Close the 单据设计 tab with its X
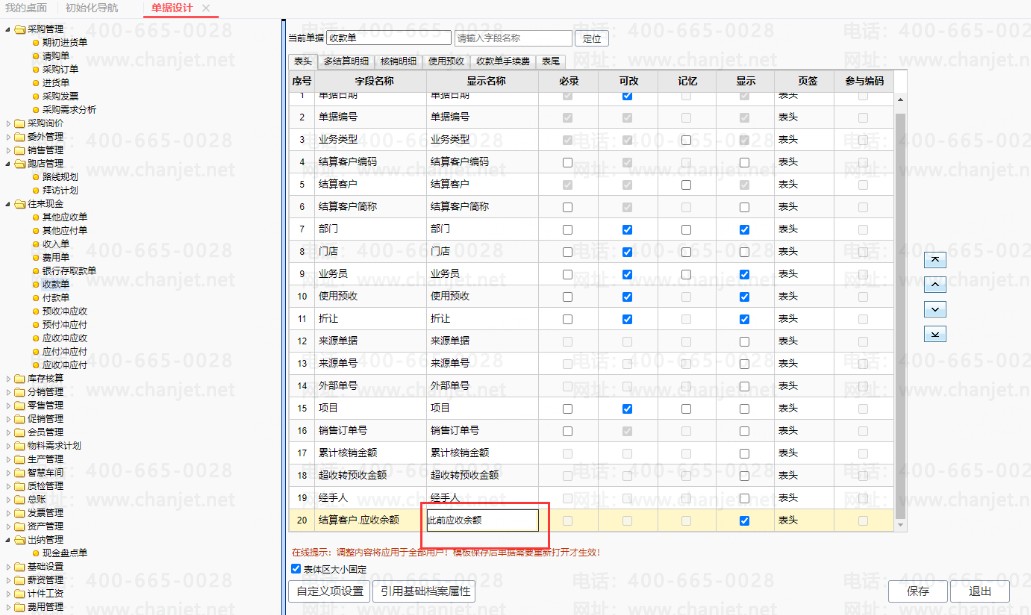 [x=206, y=8]
